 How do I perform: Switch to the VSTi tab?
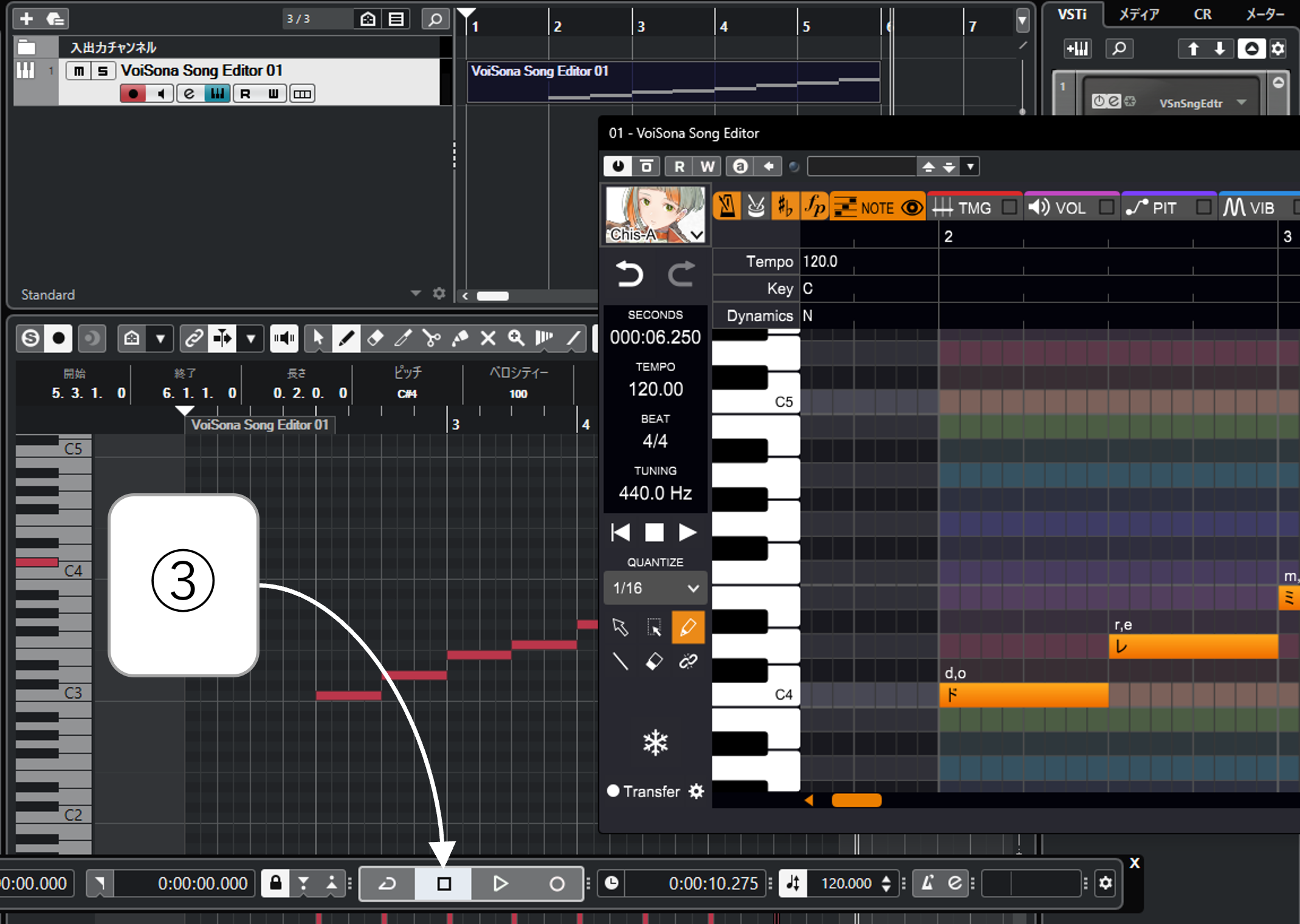tap(1072, 14)
